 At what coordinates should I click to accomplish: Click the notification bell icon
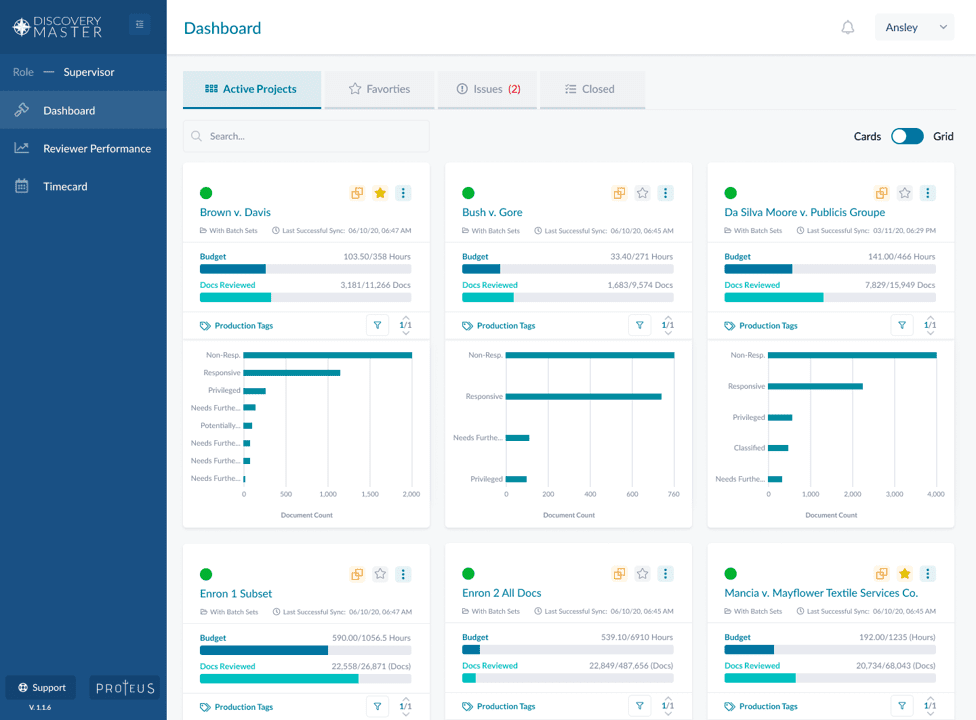(x=847, y=28)
